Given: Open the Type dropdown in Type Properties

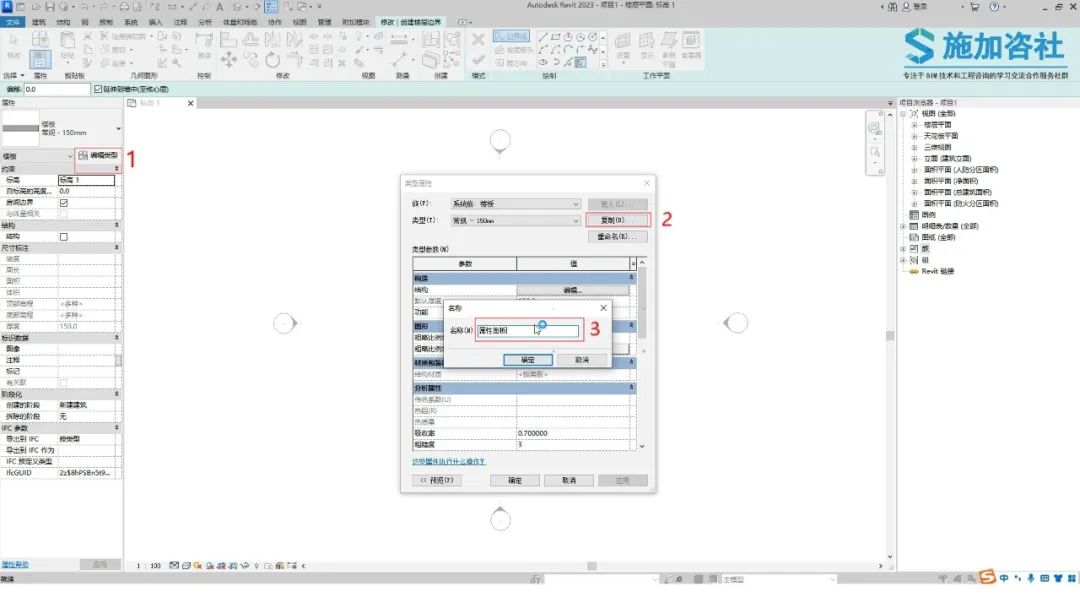Looking at the screenshot, I should pos(515,220).
